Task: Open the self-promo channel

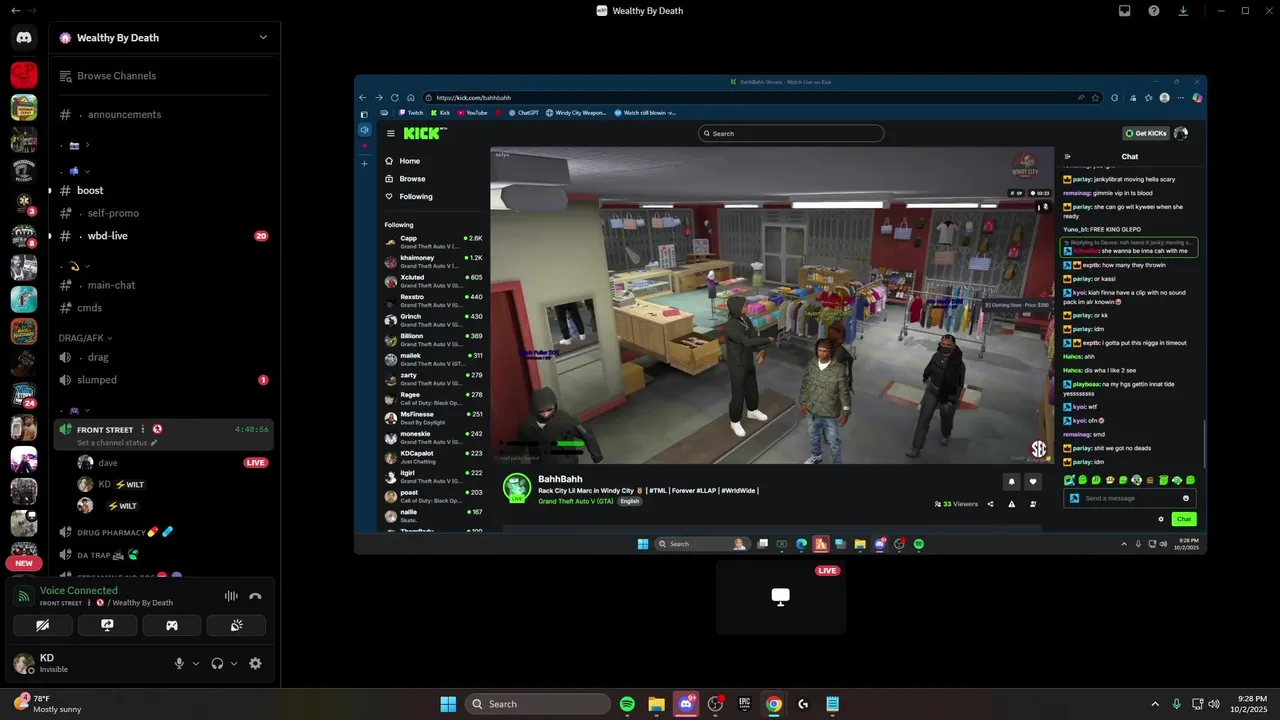Action: [165, 213]
